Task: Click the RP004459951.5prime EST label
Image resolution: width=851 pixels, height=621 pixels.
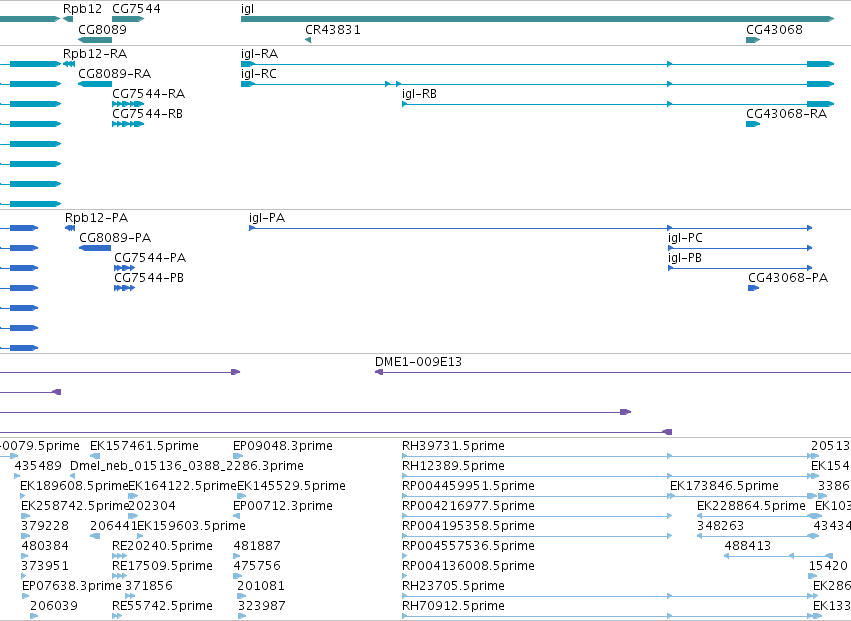Action: pos(468,486)
